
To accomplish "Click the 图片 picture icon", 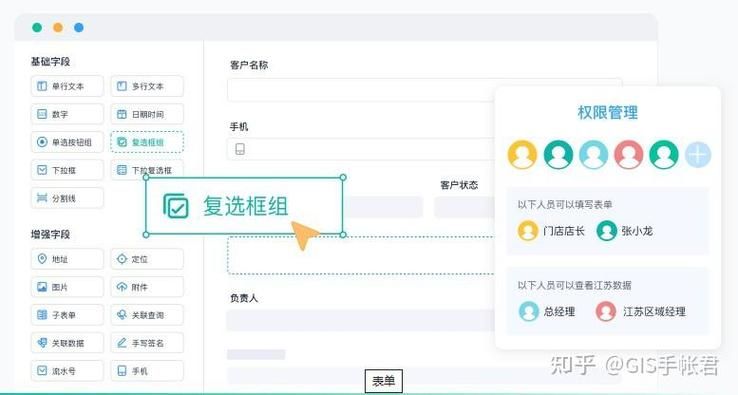I will 42,287.
